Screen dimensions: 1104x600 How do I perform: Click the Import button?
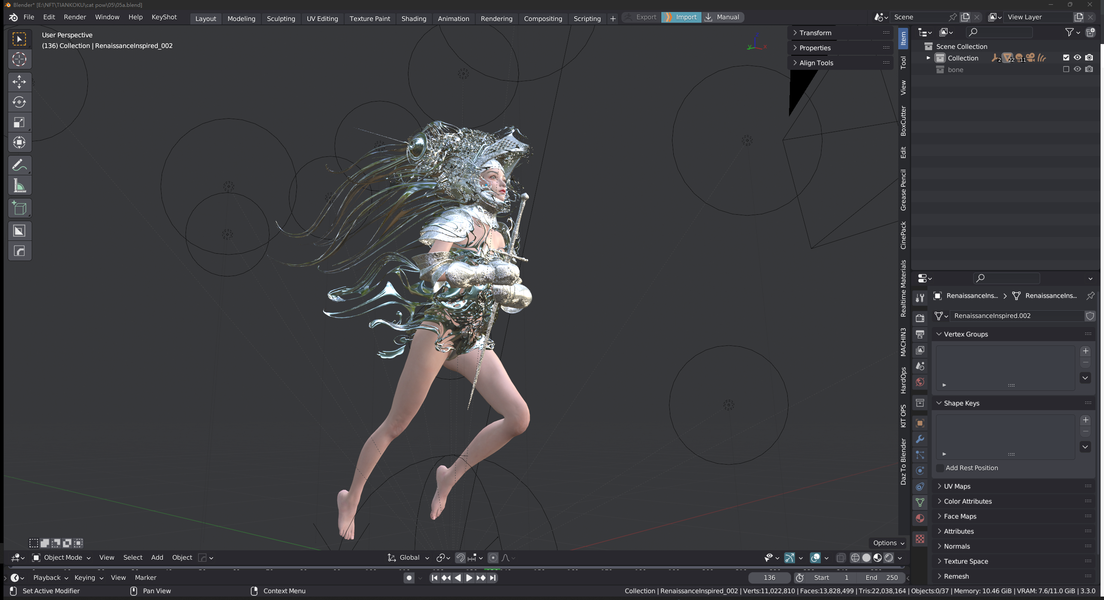pyautogui.click(x=681, y=17)
